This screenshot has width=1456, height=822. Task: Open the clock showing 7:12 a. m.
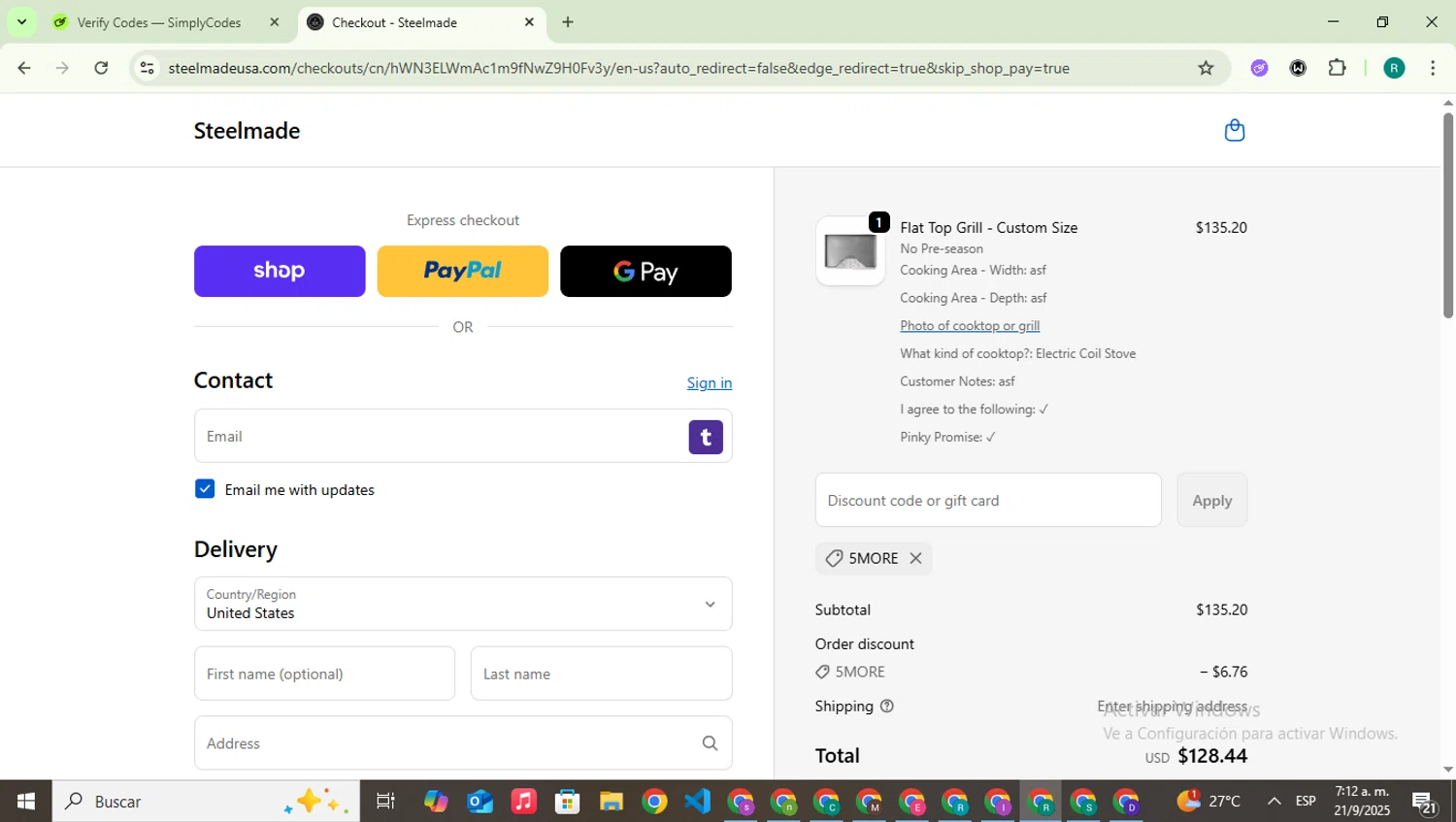pyautogui.click(x=1362, y=802)
